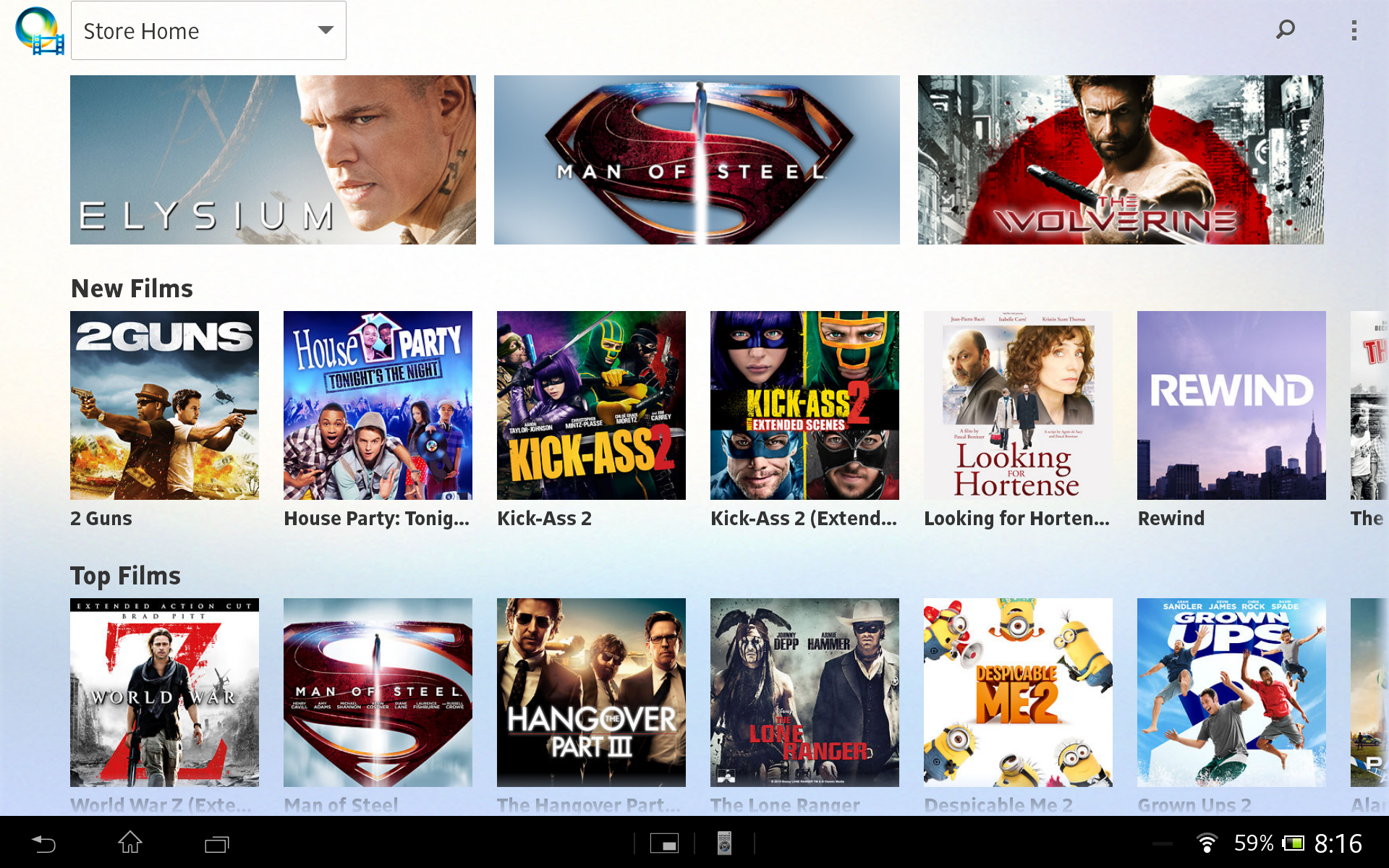Open The Lone Ranger poster
This screenshot has width=1389, height=868.
[804, 692]
